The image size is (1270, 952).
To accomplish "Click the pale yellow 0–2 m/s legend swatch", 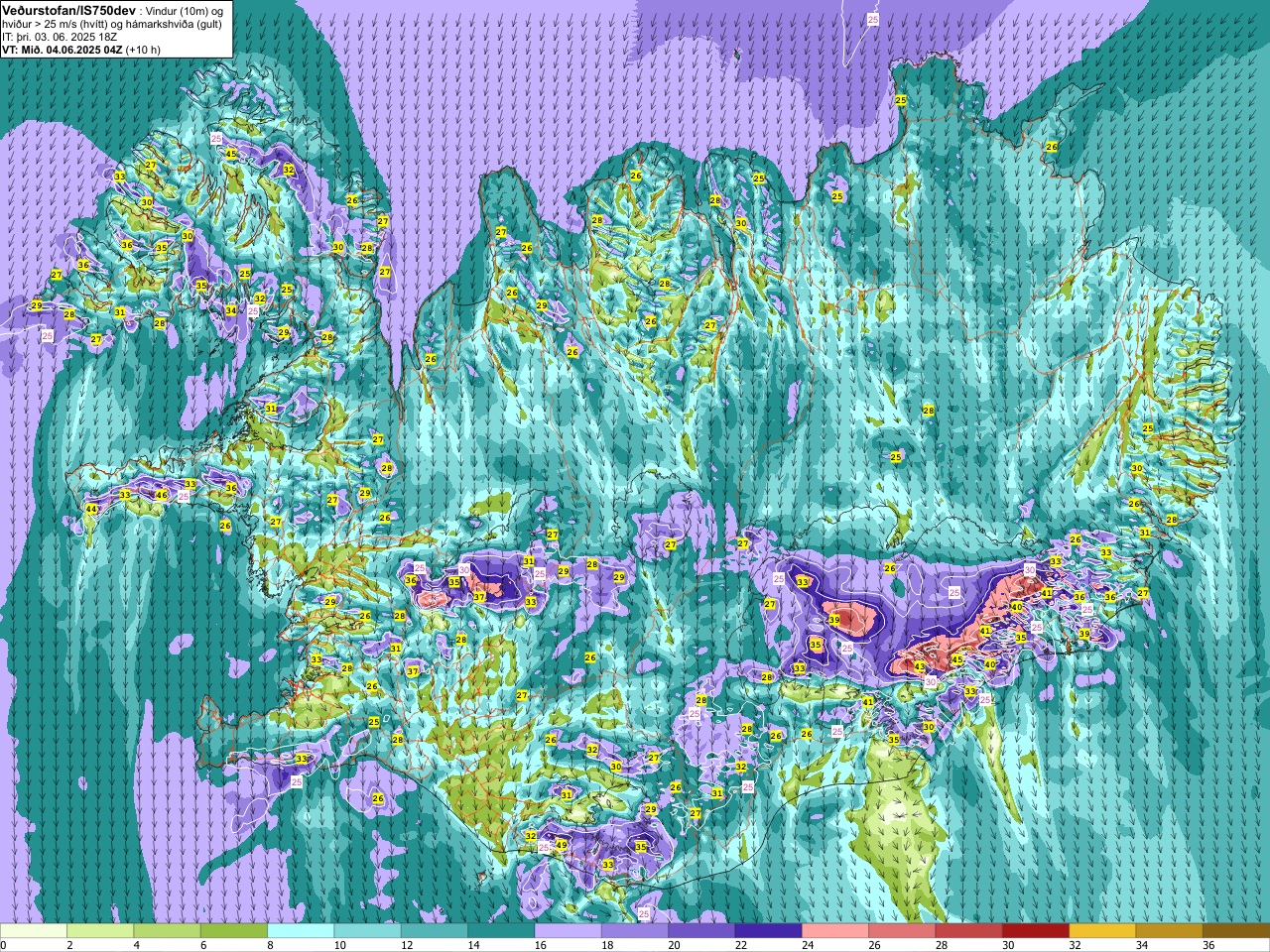I will 34,931.
